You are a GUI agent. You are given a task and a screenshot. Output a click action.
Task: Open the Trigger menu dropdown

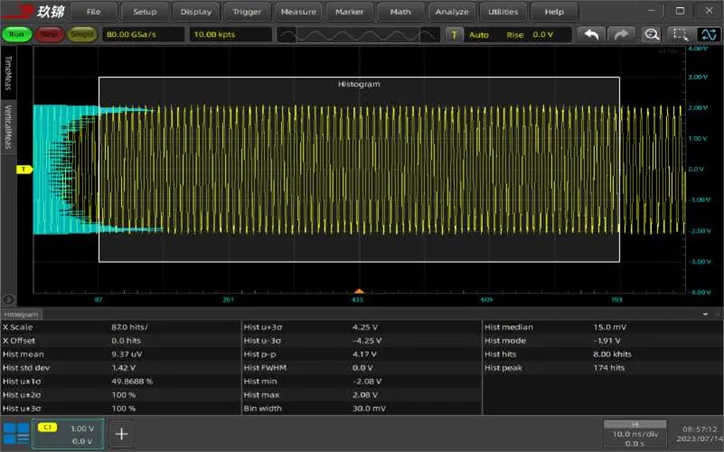click(x=246, y=12)
